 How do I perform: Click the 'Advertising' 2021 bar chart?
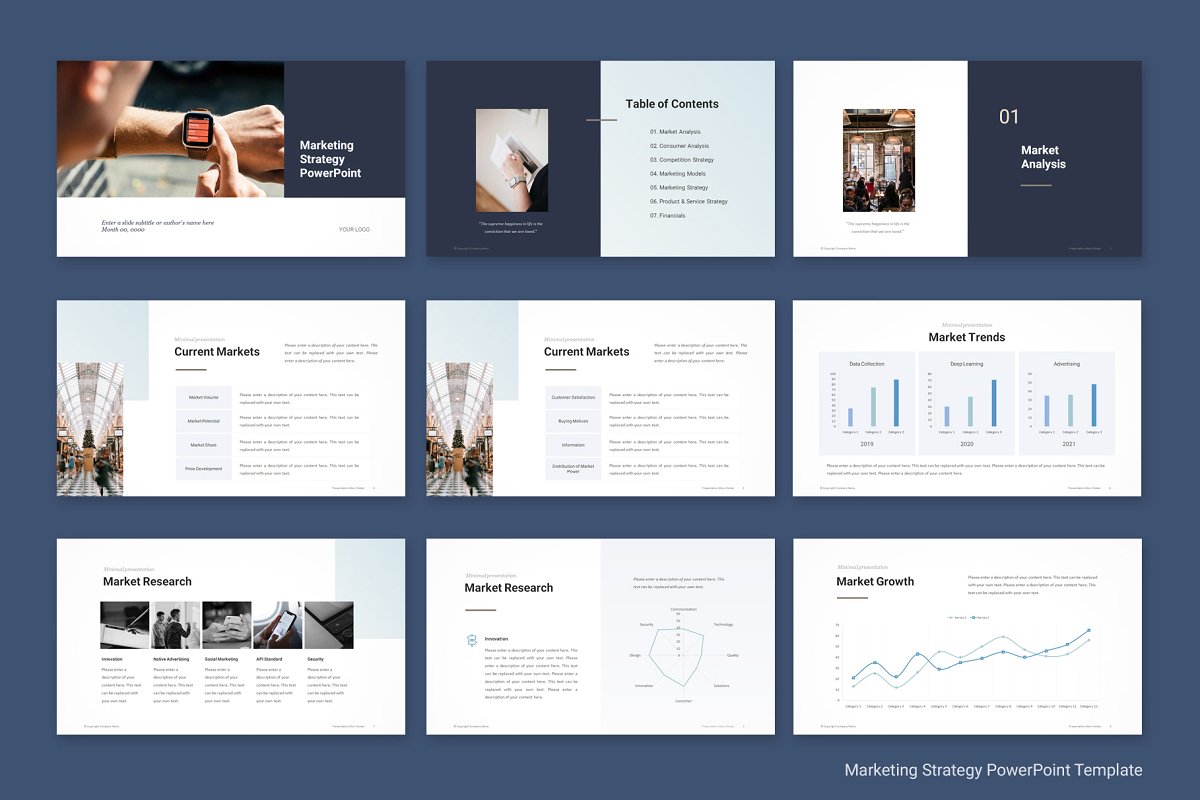[1066, 402]
